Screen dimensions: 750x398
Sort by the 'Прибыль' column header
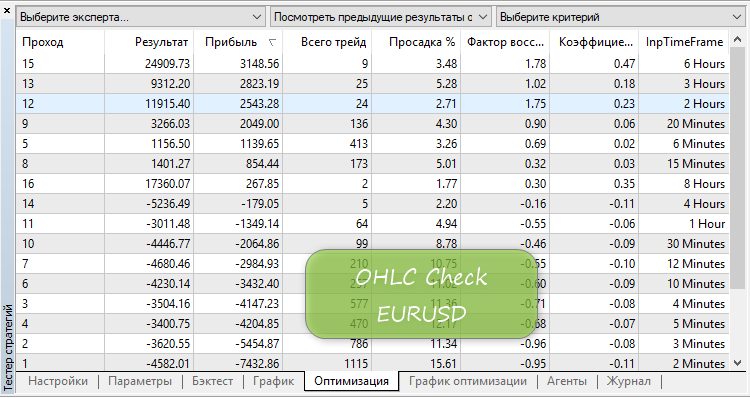[x=238, y=42]
